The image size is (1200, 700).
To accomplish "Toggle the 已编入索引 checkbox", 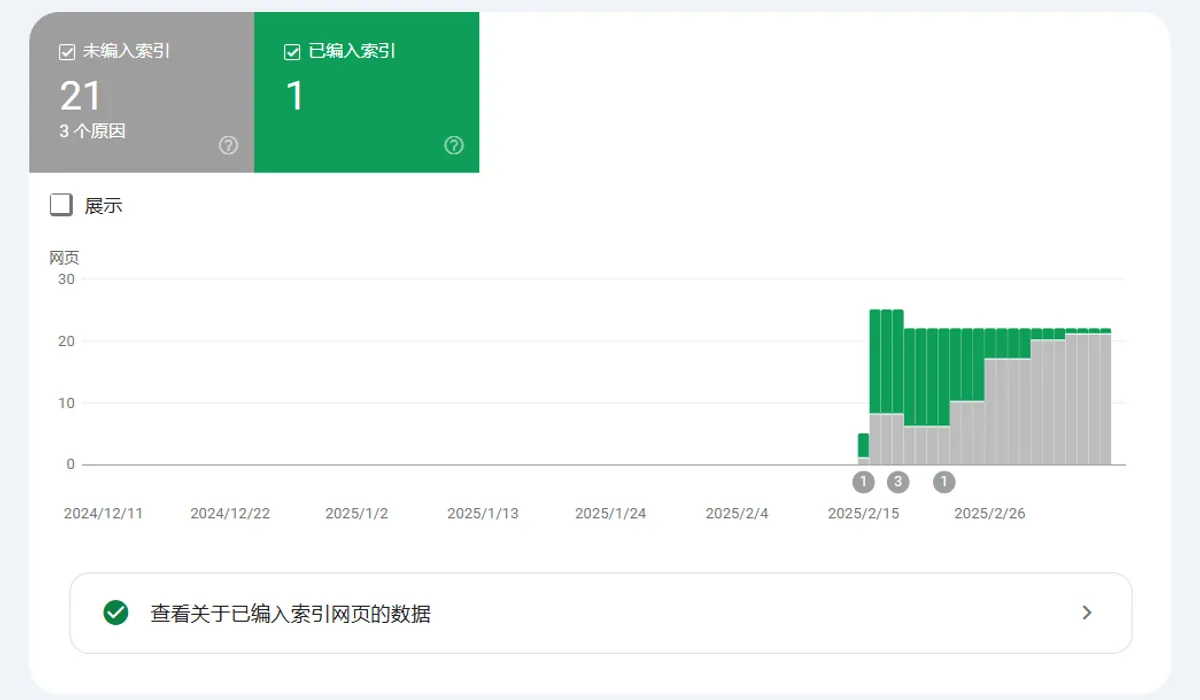I will coord(293,52).
